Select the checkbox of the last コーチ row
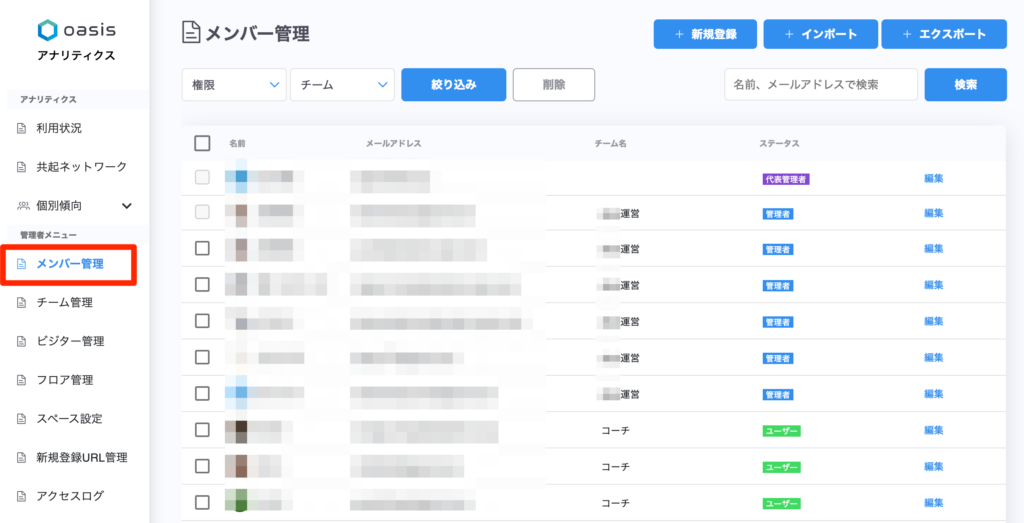Image resolution: width=1024 pixels, height=523 pixels. 202,502
